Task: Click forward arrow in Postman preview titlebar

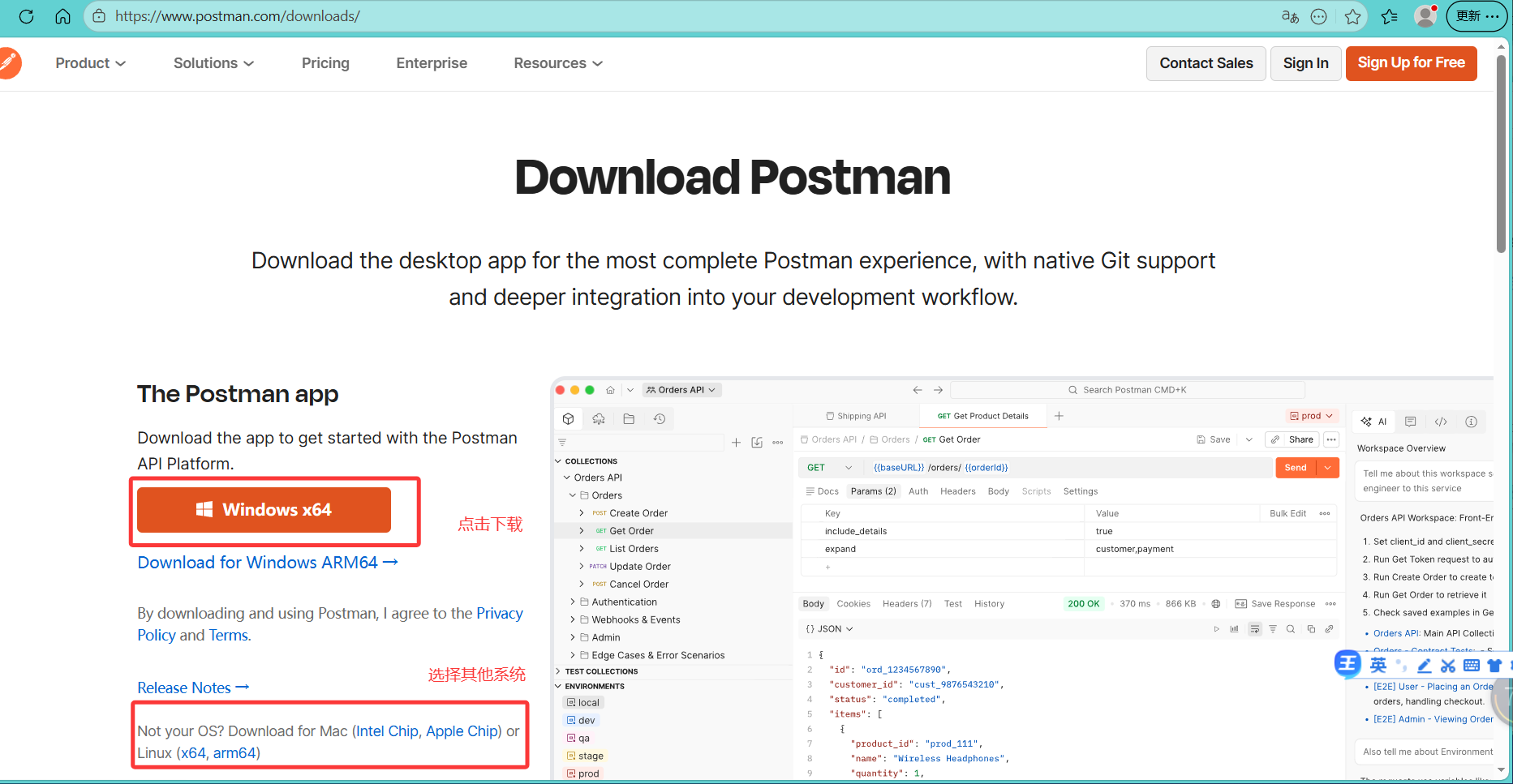Action: (938, 390)
